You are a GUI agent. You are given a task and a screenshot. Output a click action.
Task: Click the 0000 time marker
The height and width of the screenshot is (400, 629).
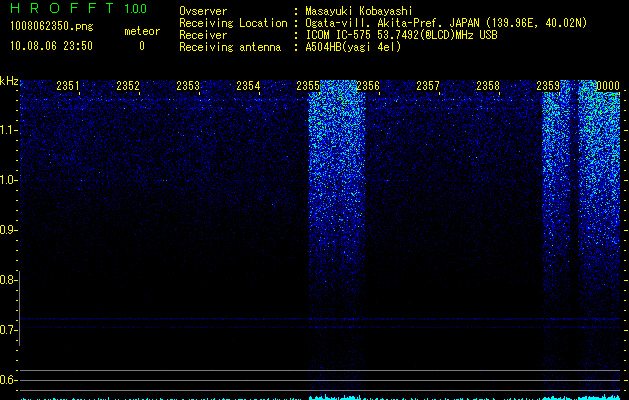608,85
